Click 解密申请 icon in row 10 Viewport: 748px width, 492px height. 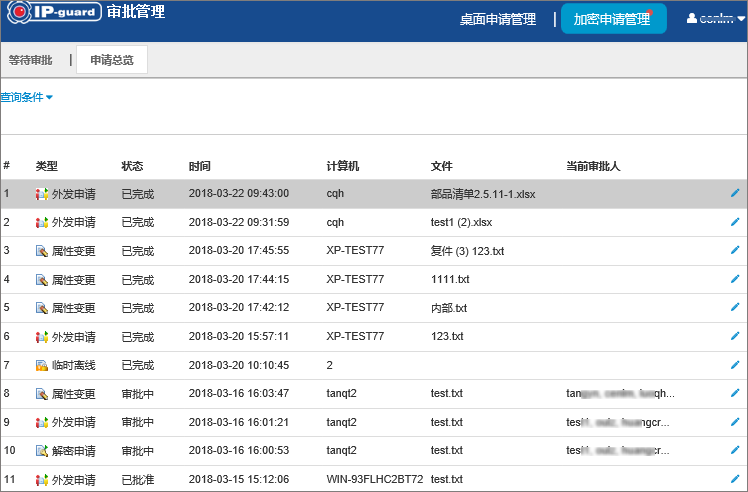coord(42,450)
